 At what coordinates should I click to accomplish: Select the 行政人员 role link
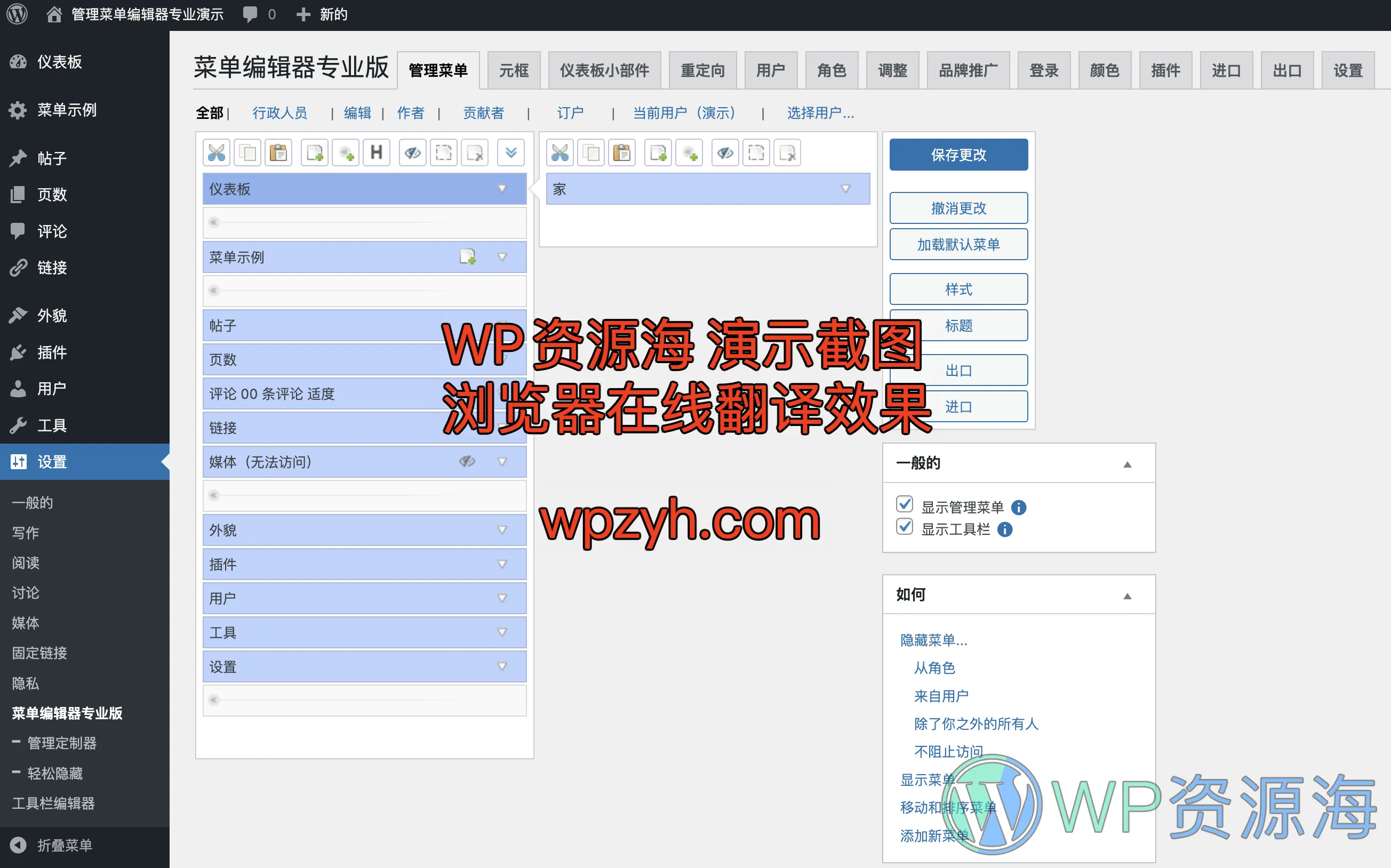pos(280,113)
